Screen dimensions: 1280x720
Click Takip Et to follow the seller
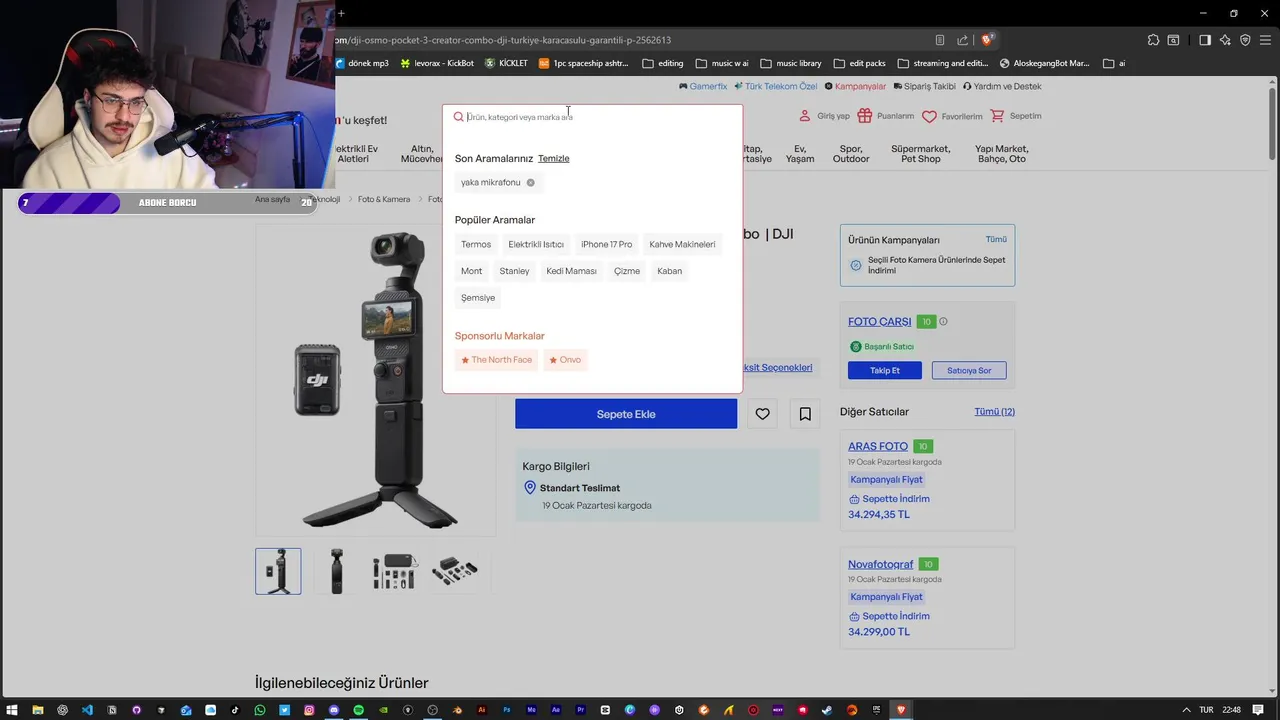point(885,370)
